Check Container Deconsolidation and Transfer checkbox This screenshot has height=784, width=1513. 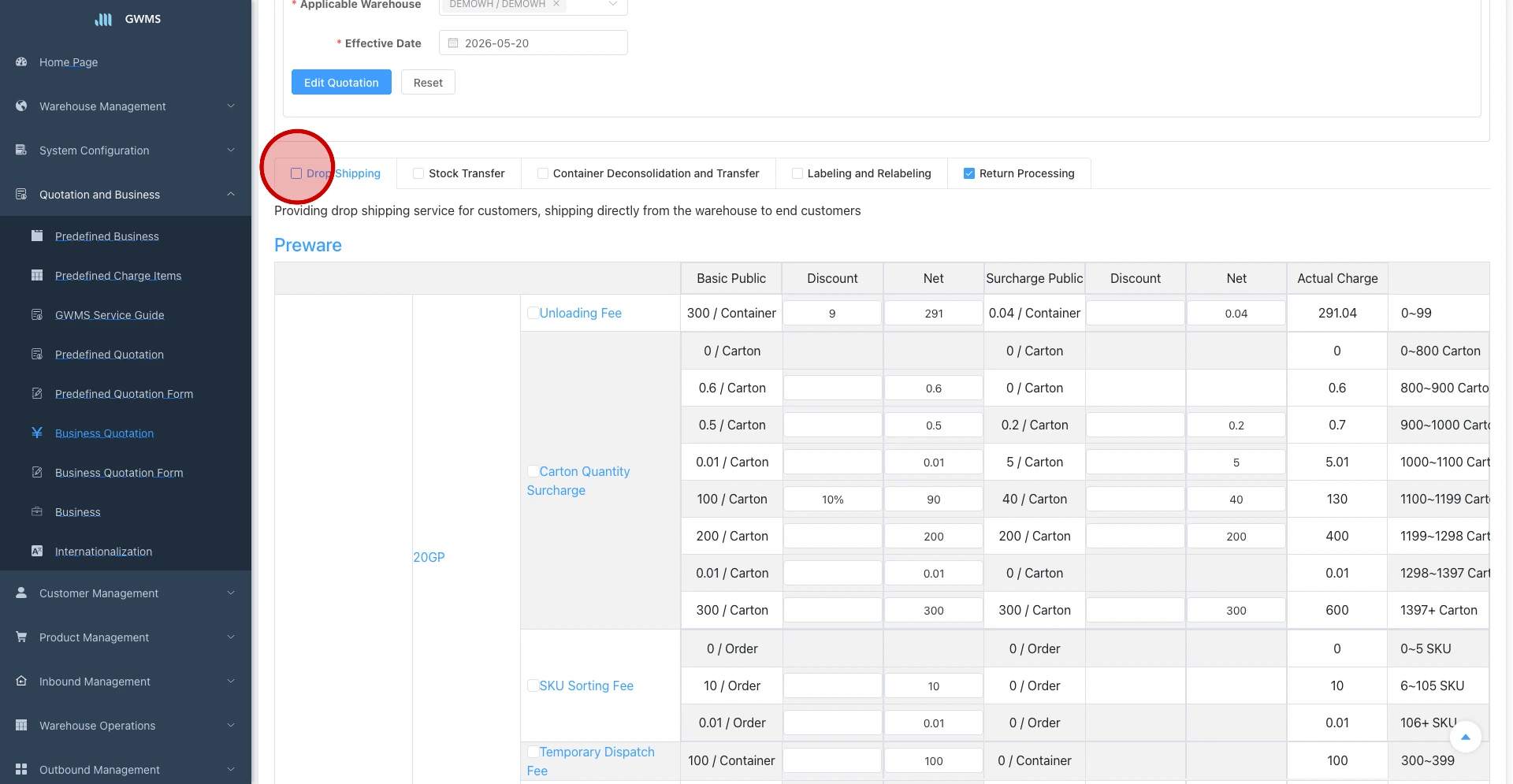[x=543, y=173]
